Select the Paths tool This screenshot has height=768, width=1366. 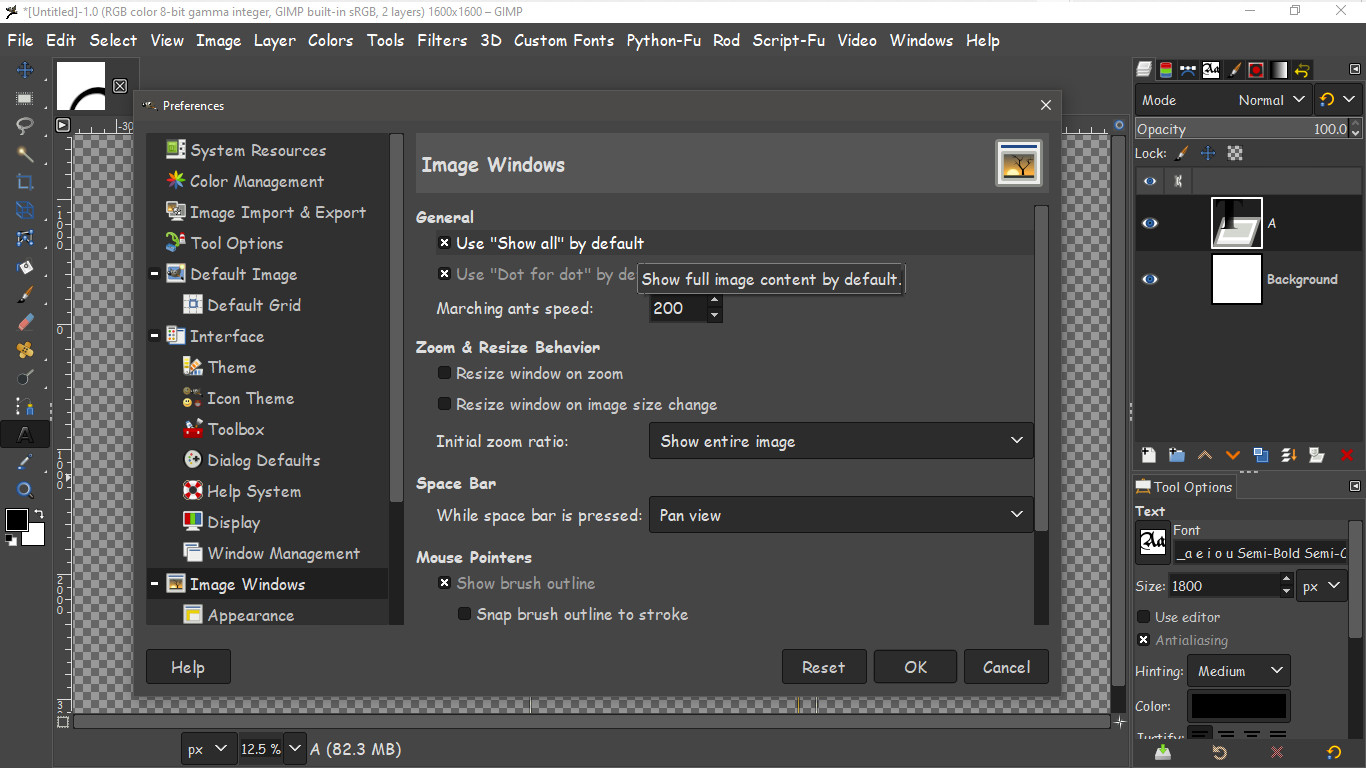pyautogui.click(x=25, y=406)
